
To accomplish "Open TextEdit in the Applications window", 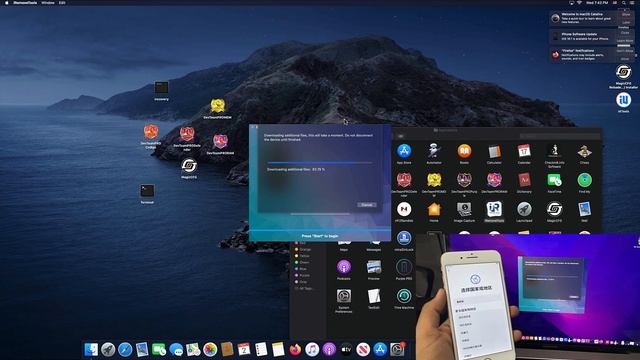I will [373, 296].
